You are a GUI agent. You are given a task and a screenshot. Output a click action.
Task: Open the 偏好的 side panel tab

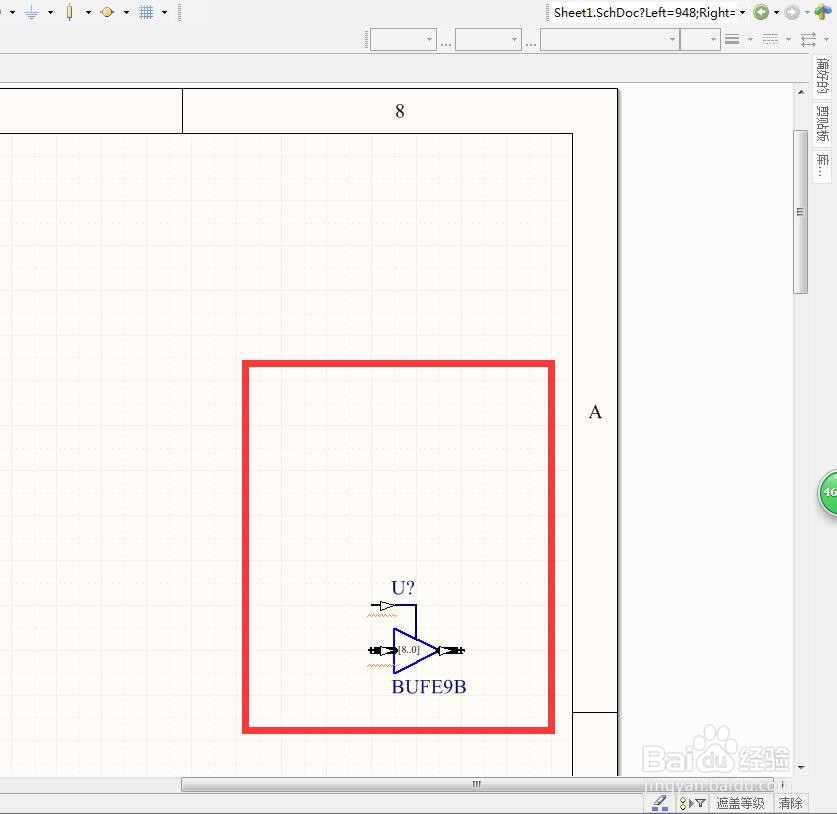pyautogui.click(x=822, y=76)
